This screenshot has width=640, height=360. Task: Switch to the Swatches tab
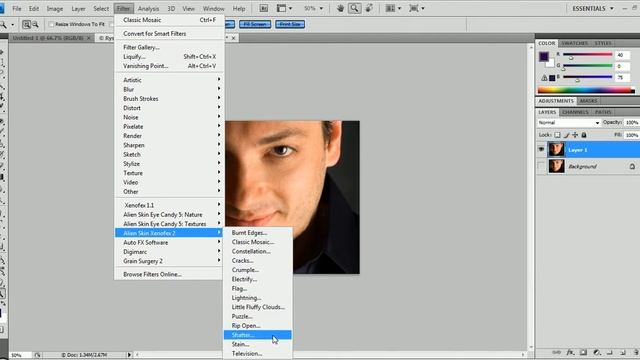[574, 43]
